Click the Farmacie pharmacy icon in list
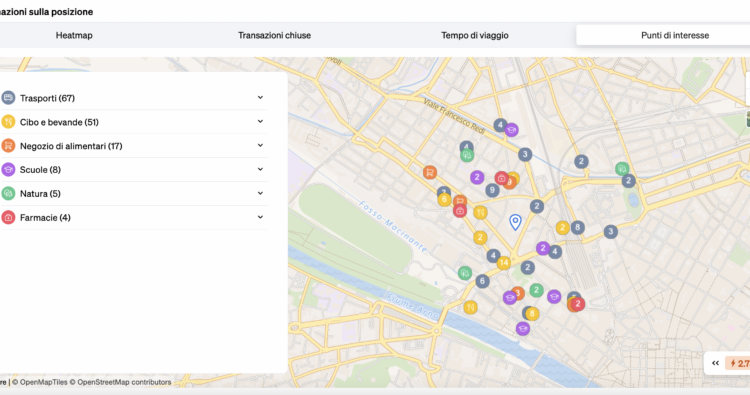Screen dimensions: 750x395 (8, 218)
